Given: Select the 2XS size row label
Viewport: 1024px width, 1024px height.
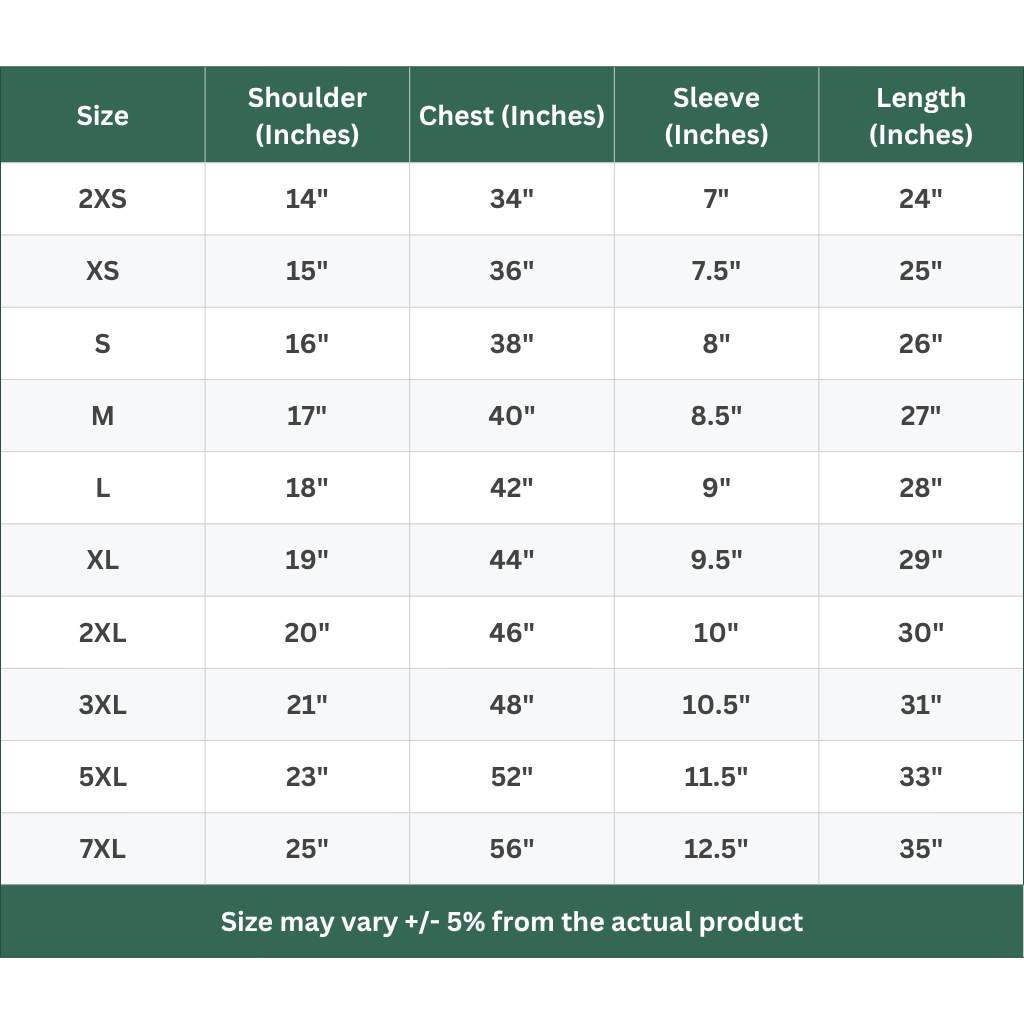Looking at the screenshot, I should coord(103,199).
